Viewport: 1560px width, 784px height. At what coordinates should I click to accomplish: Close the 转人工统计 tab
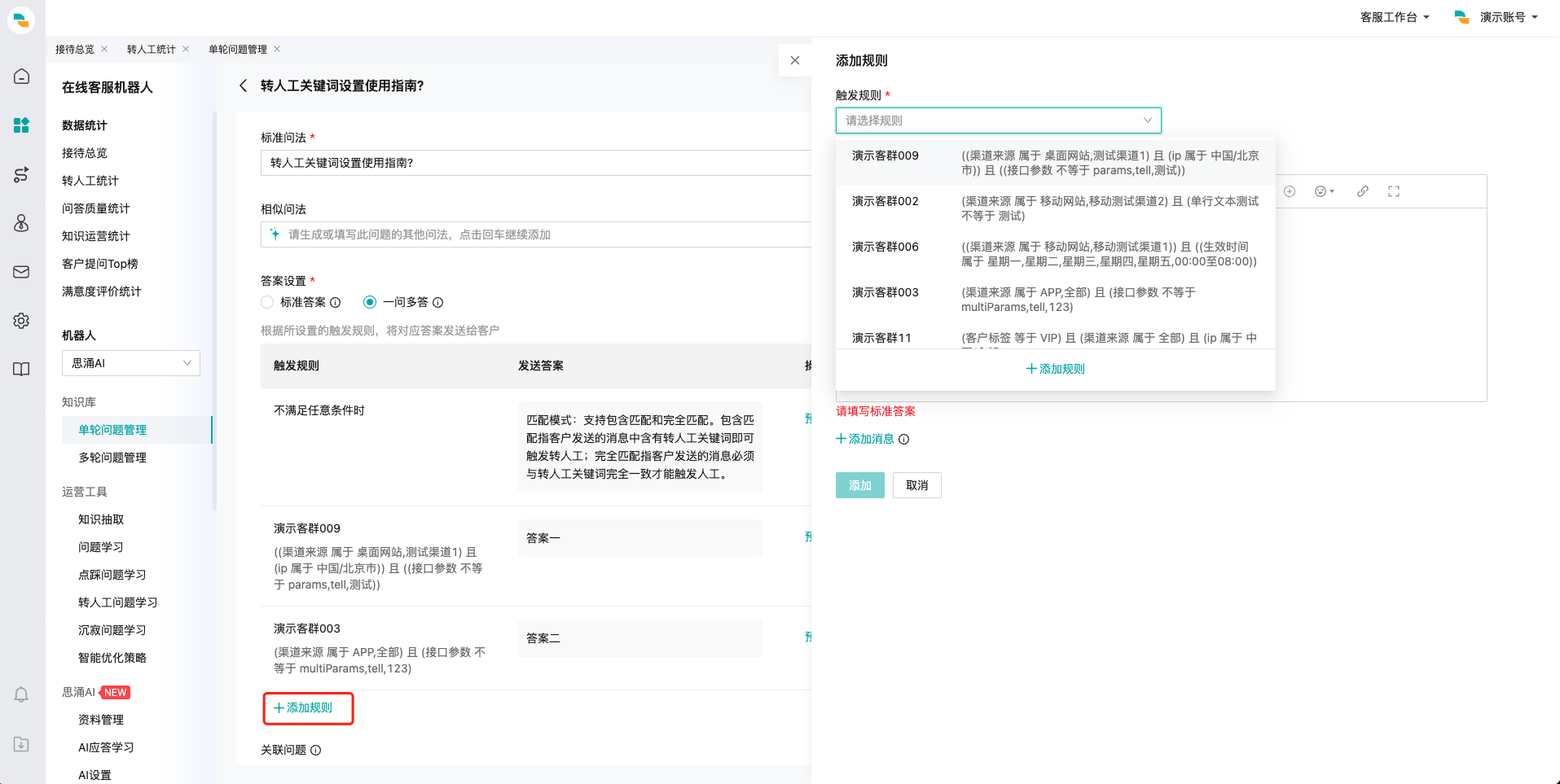pos(186,49)
